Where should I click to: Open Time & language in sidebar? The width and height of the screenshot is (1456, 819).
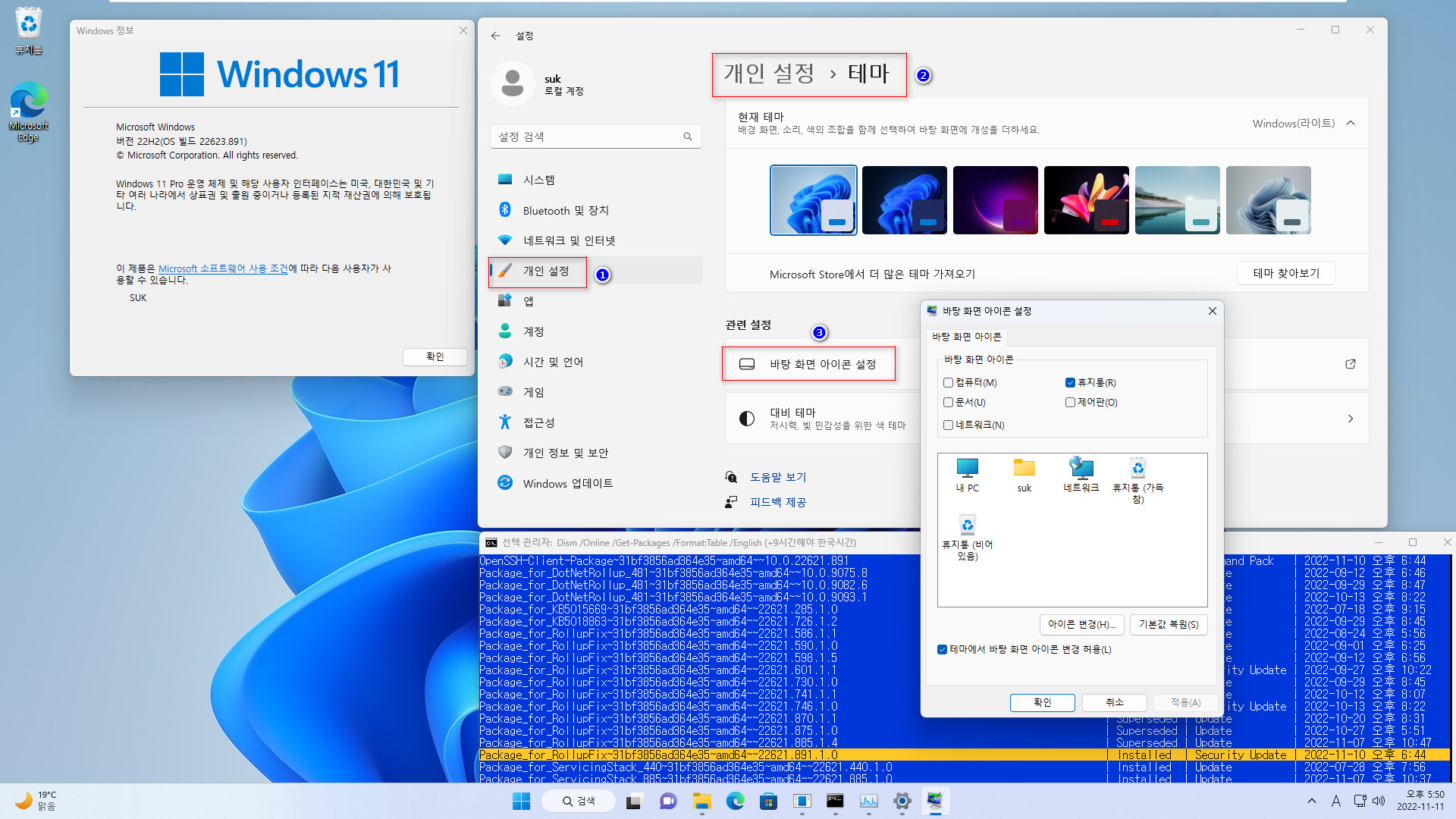[x=595, y=362]
